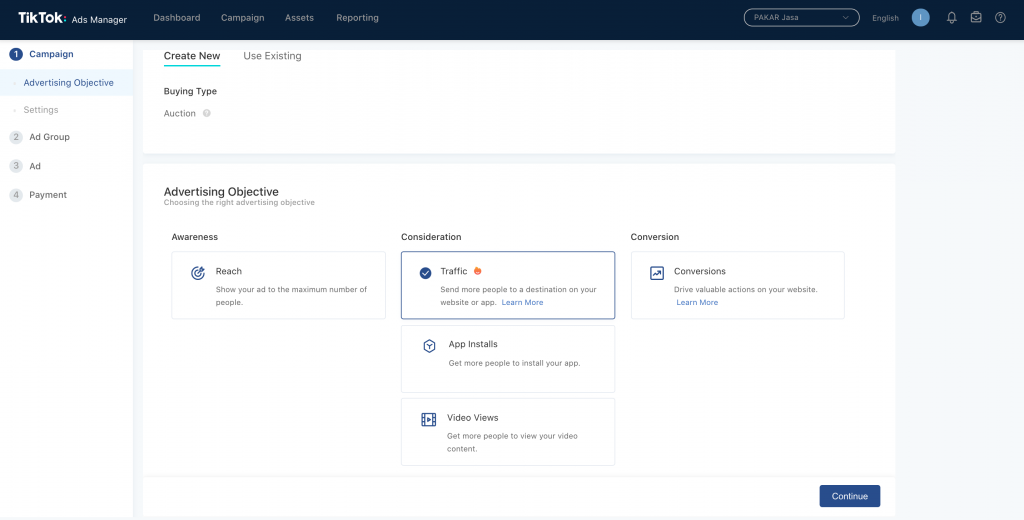Click the Video Views film icon
This screenshot has width=1024, height=520.
pos(428,419)
